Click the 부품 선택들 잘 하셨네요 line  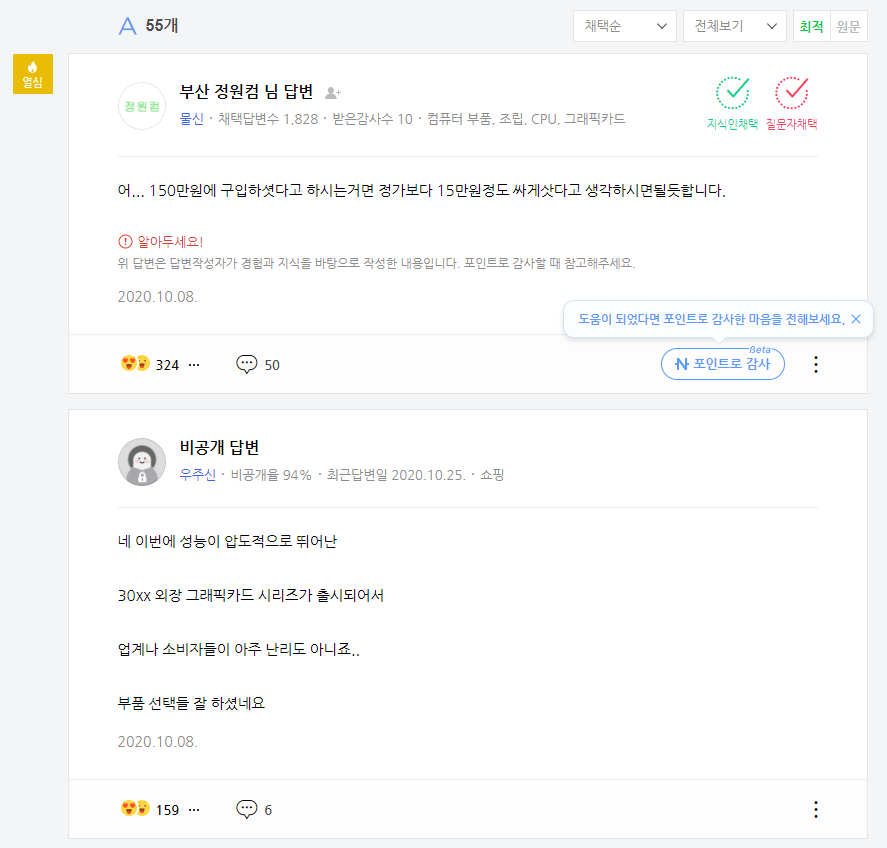click(191, 703)
